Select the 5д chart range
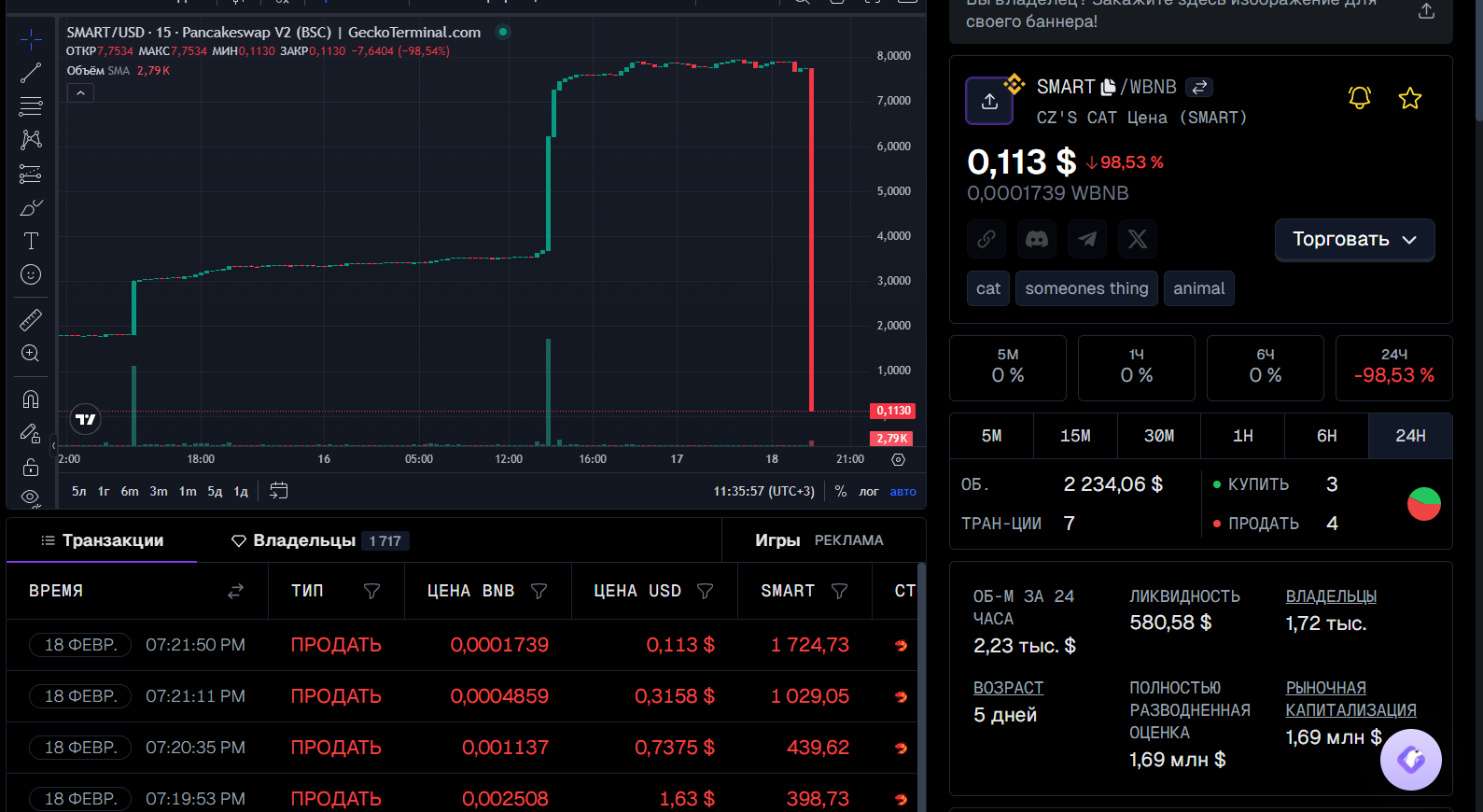 click(x=215, y=491)
